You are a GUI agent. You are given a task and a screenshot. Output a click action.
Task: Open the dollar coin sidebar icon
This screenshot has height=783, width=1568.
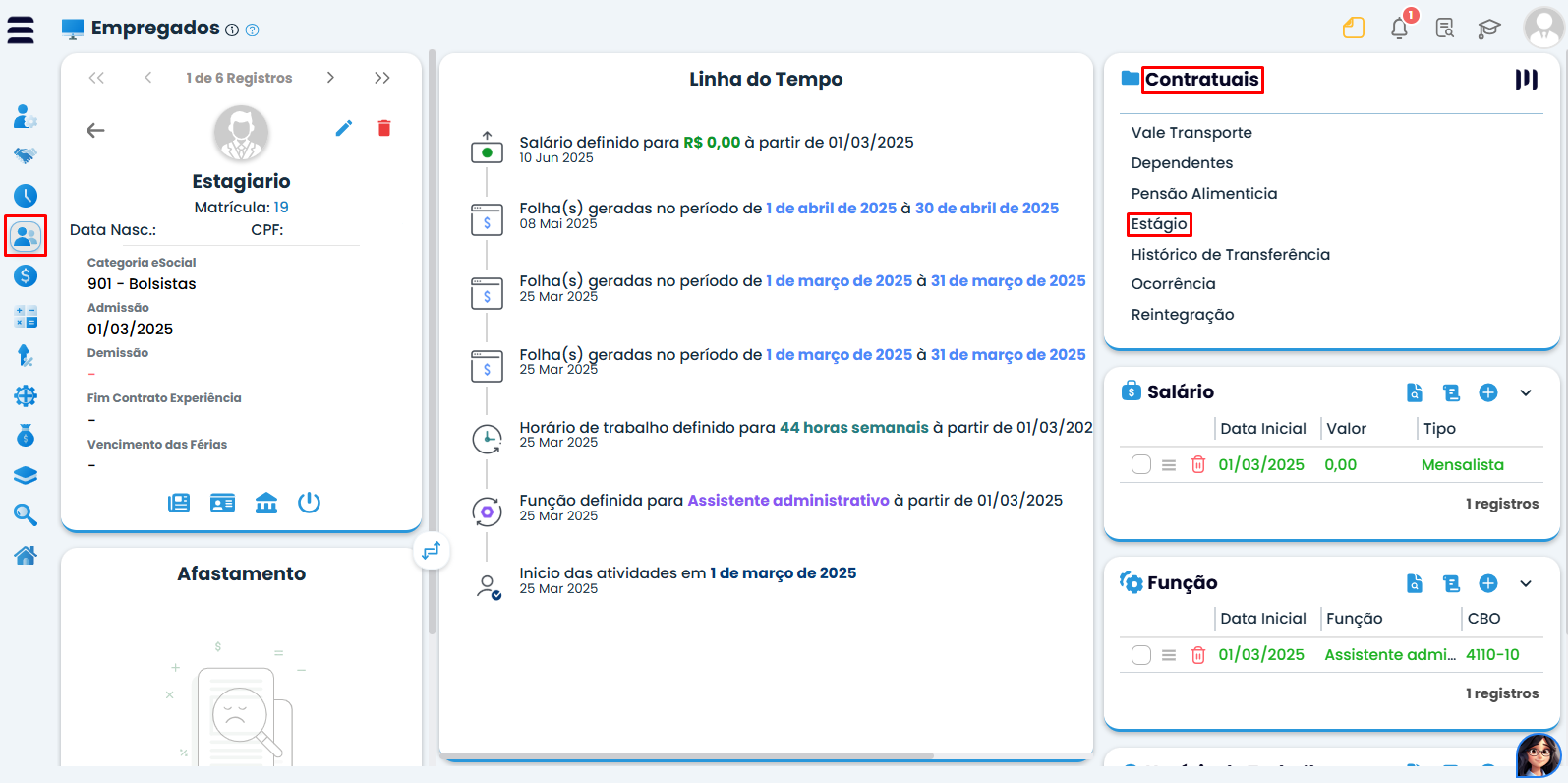tap(26, 276)
